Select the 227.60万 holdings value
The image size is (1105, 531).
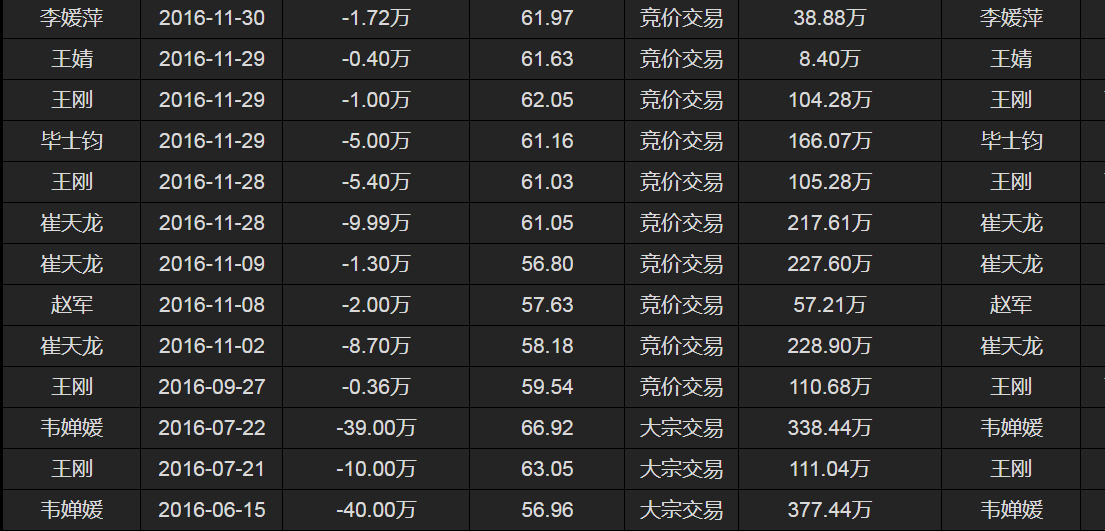(829, 264)
